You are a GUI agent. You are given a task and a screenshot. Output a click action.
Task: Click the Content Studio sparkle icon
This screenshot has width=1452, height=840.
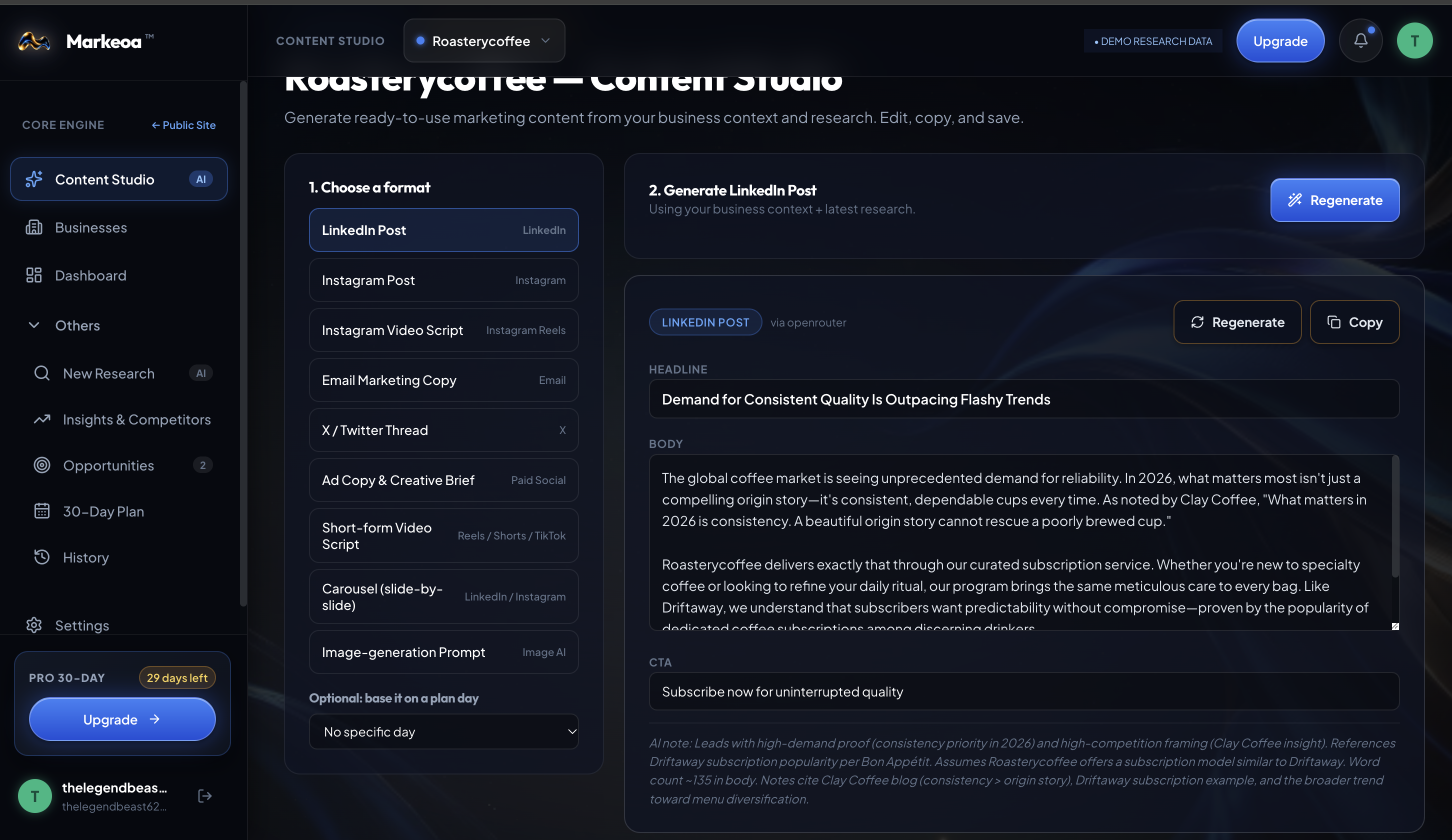click(x=34, y=179)
